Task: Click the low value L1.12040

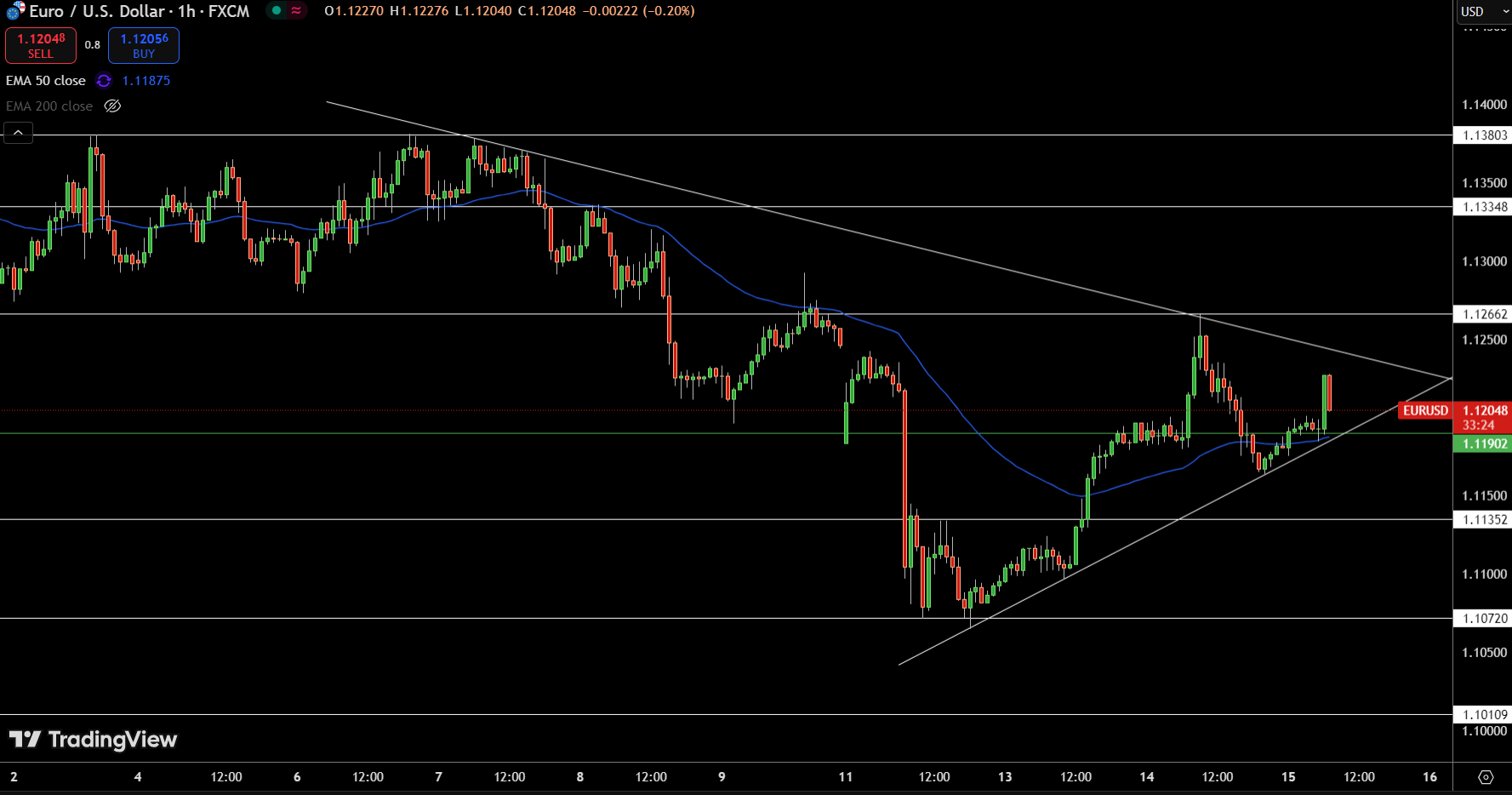Action: click(483, 11)
